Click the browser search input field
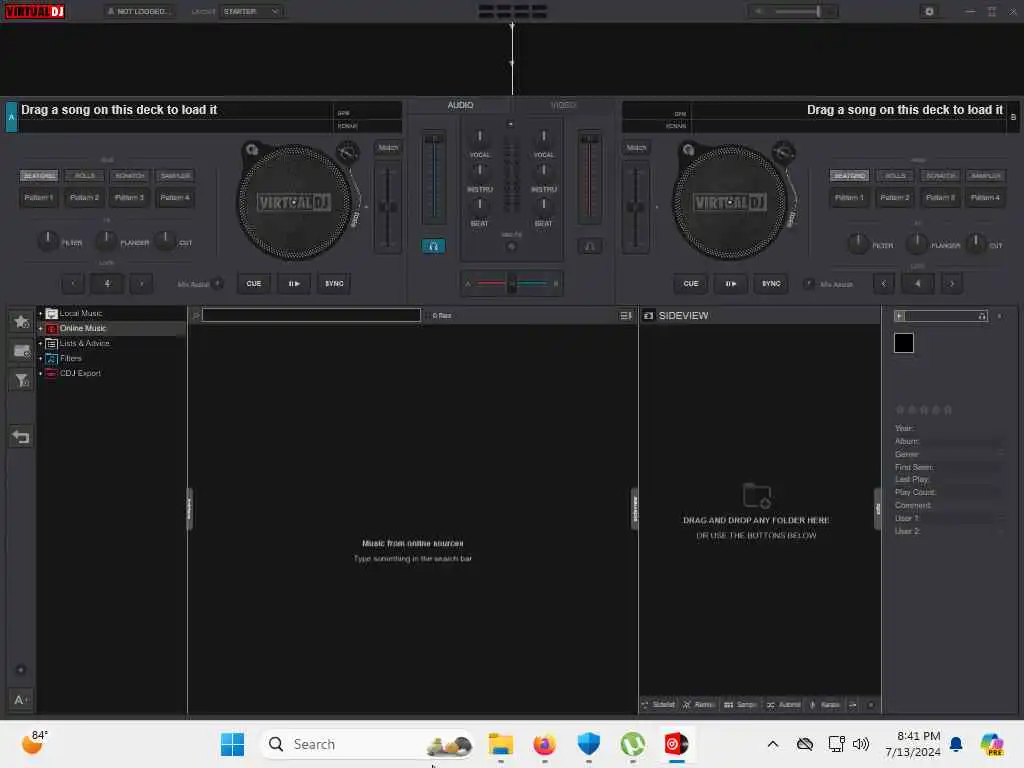The height and width of the screenshot is (768, 1024). coord(311,315)
